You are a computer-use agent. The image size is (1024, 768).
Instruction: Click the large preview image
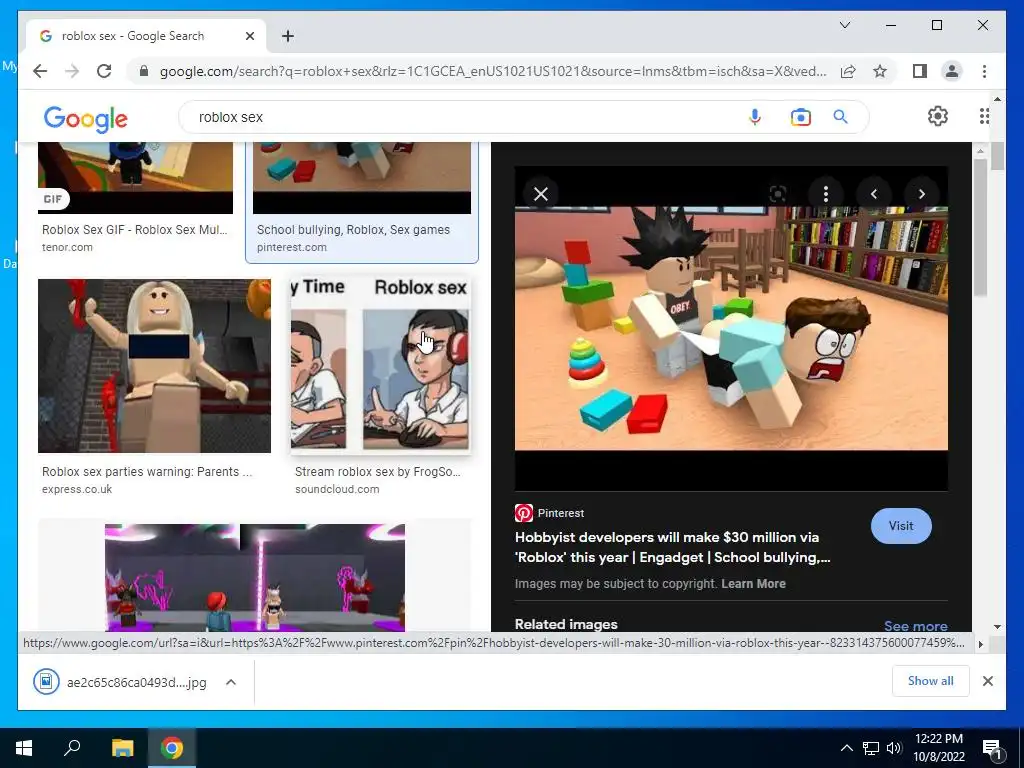click(x=731, y=328)
